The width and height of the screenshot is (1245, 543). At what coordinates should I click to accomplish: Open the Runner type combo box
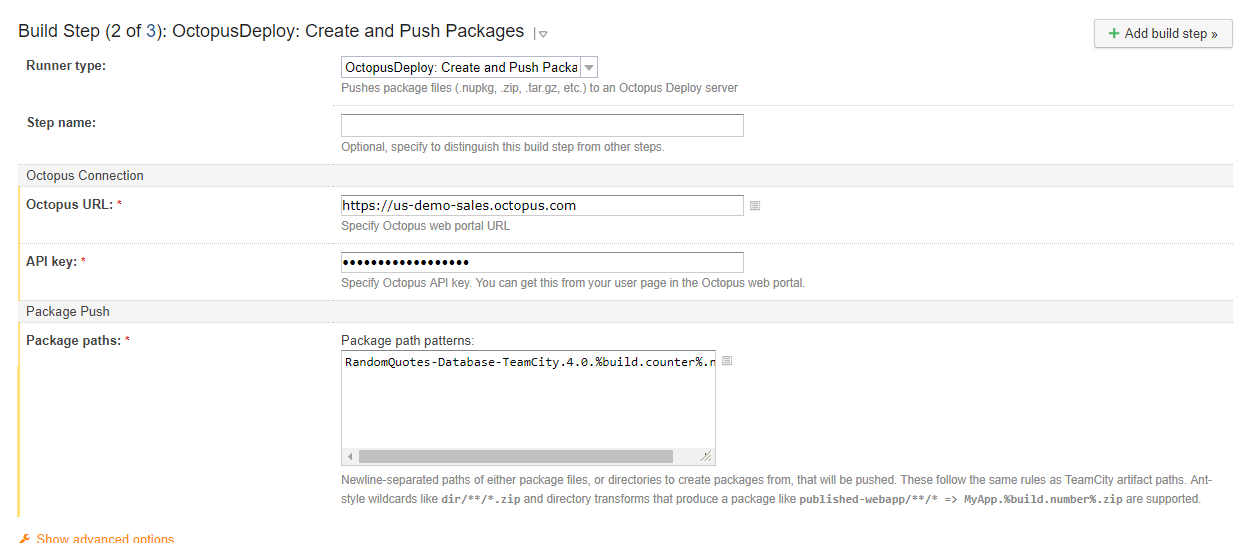461,68
